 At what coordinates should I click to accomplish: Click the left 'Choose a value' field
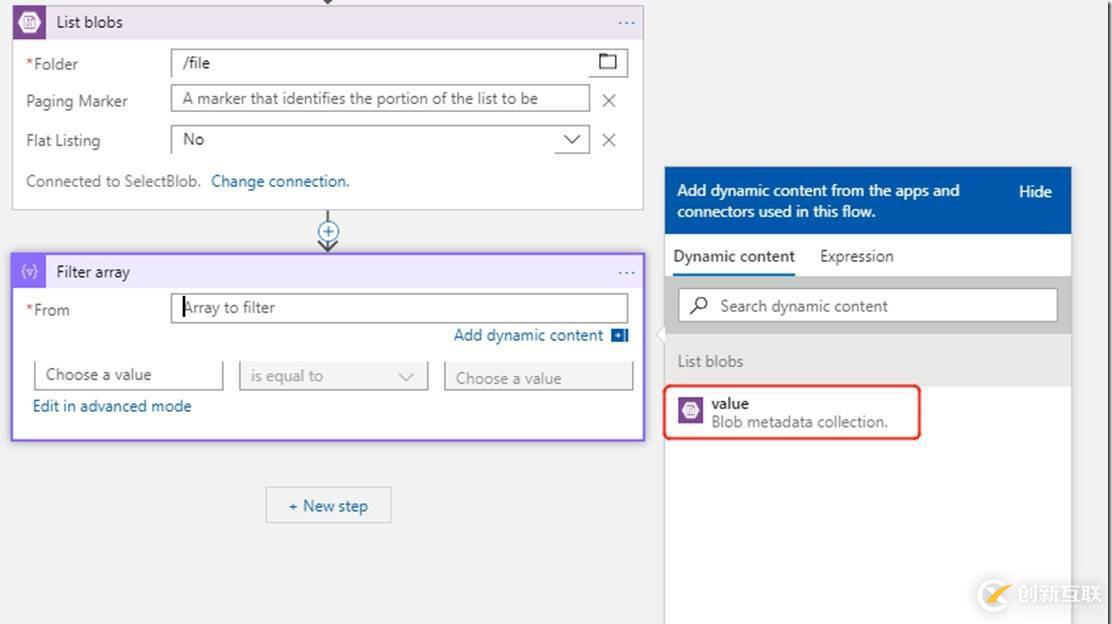point(128,375)
